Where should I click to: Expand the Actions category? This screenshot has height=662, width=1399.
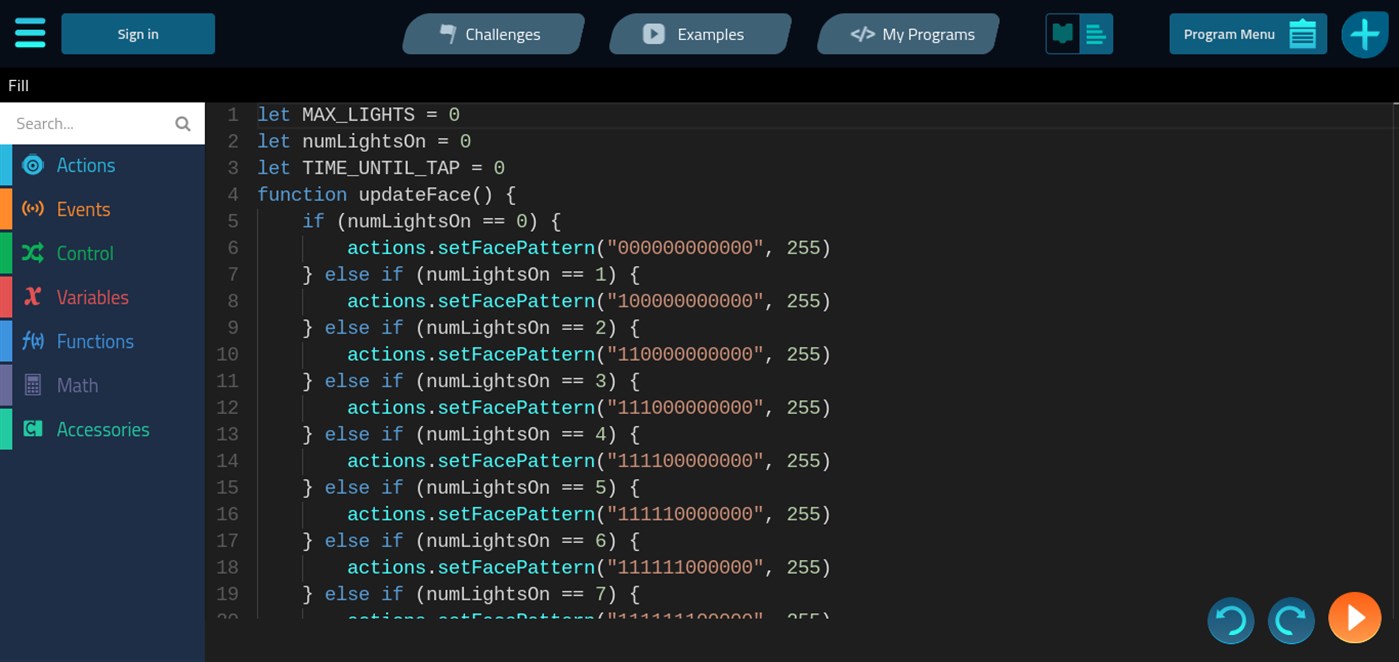pyautogui.click(x=85, y=165)
